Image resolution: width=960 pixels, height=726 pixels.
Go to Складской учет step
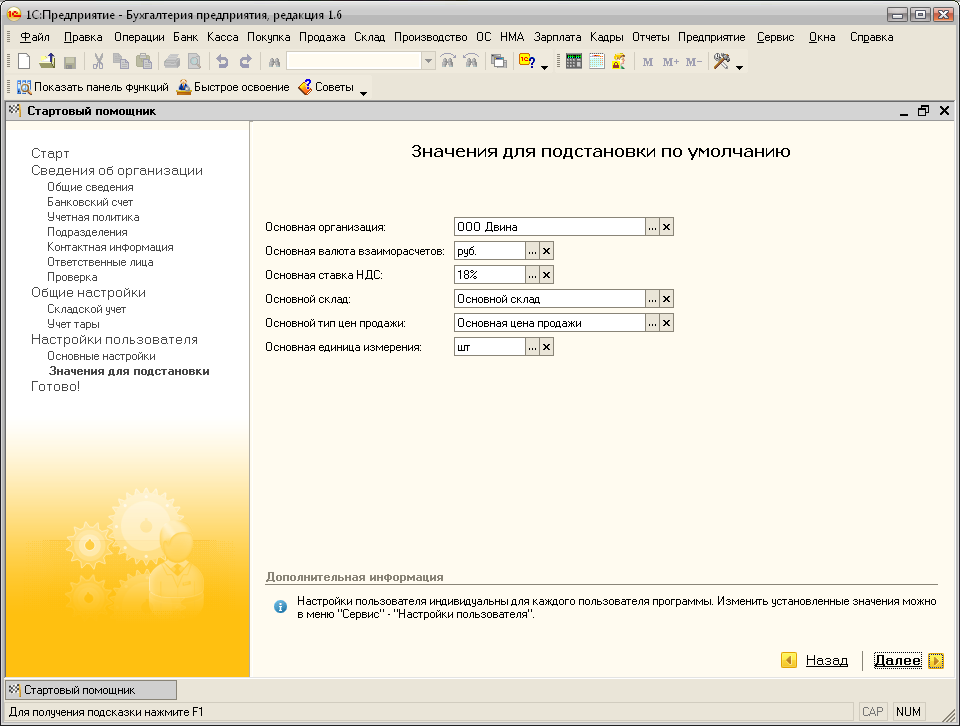[86, 309]
